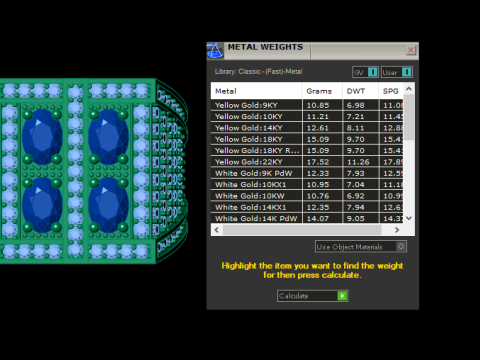Select the White Gold:9K PdW row
The image size is (480, 360).
tap(307, 173)
